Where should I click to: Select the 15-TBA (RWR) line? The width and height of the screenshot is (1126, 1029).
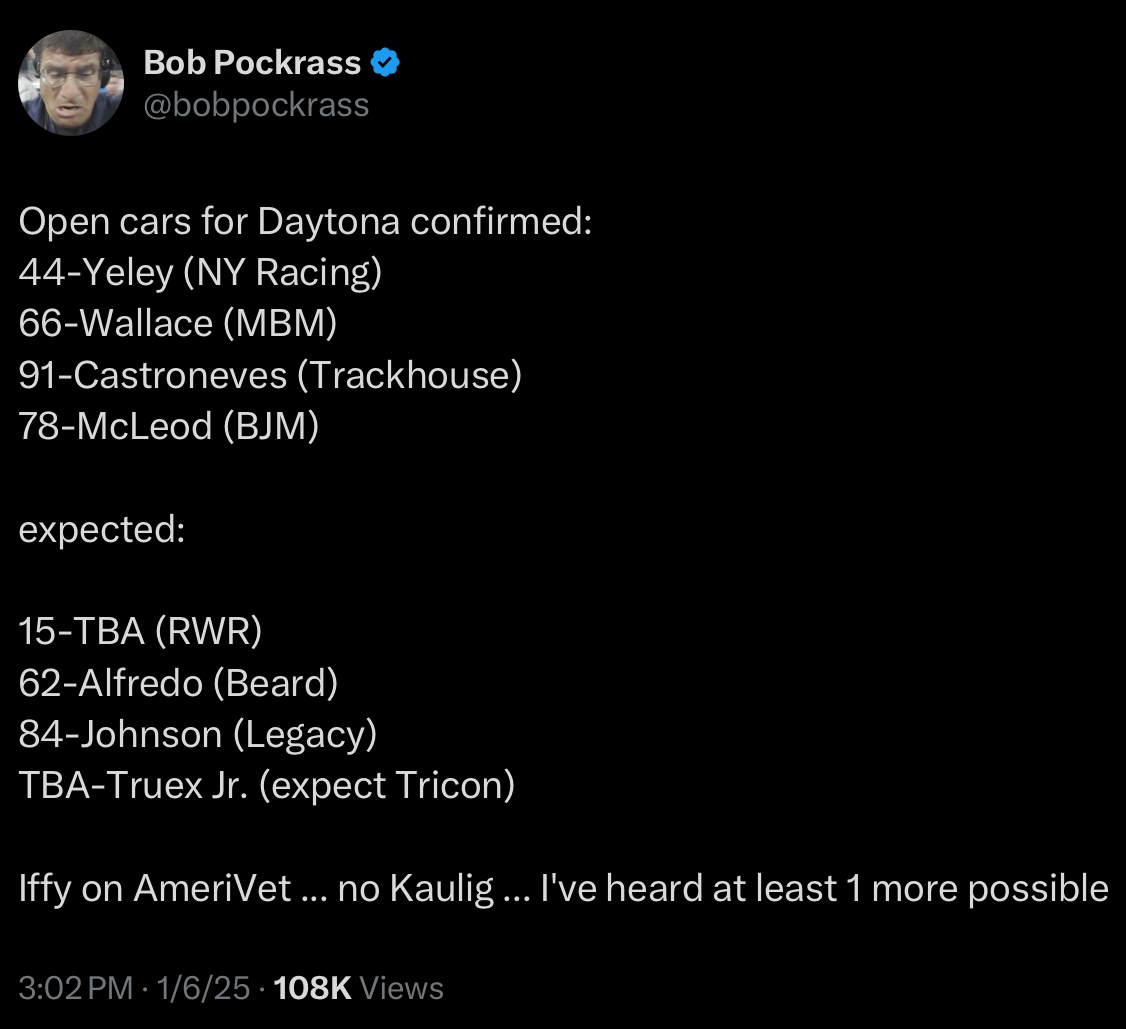coord(140,631)
